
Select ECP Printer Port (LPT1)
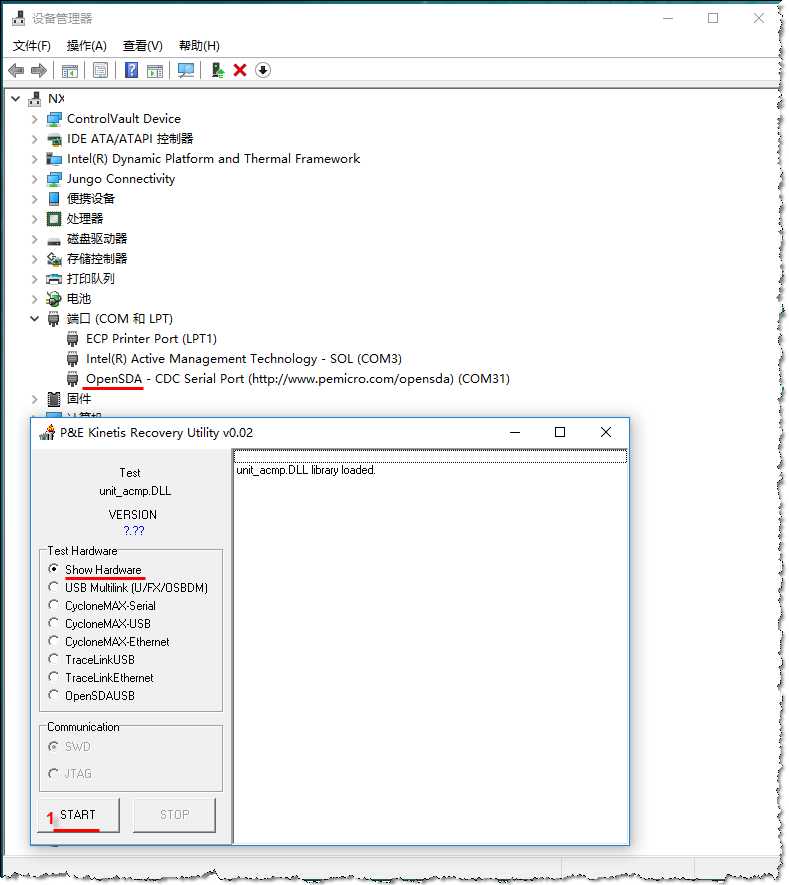coord(151,339)
